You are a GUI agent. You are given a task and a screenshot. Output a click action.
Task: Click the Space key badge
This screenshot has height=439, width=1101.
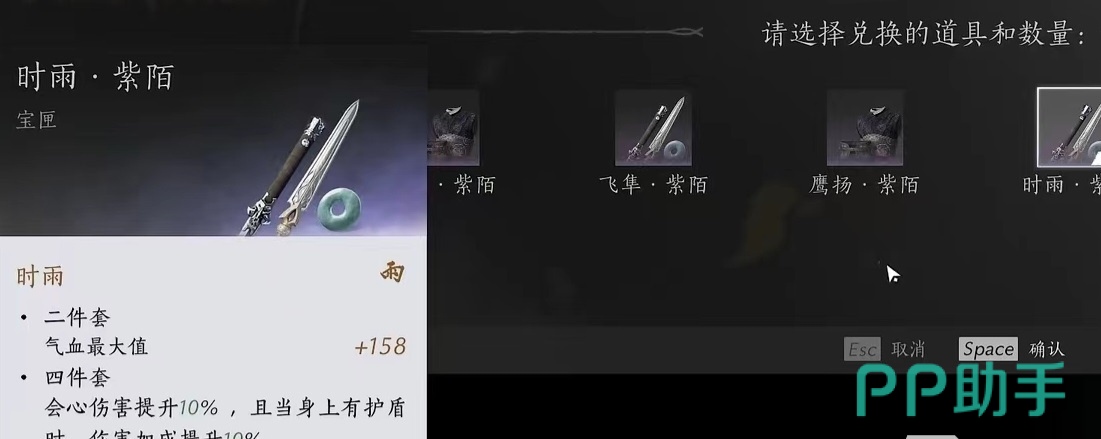989,349
